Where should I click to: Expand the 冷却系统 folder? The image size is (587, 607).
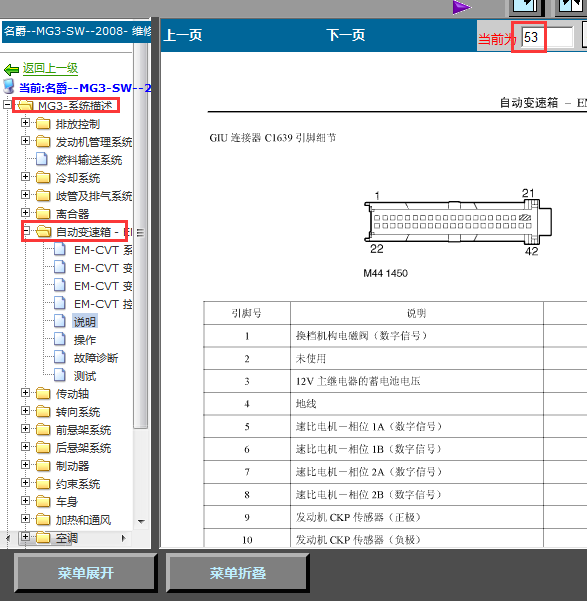pos(25,177)
